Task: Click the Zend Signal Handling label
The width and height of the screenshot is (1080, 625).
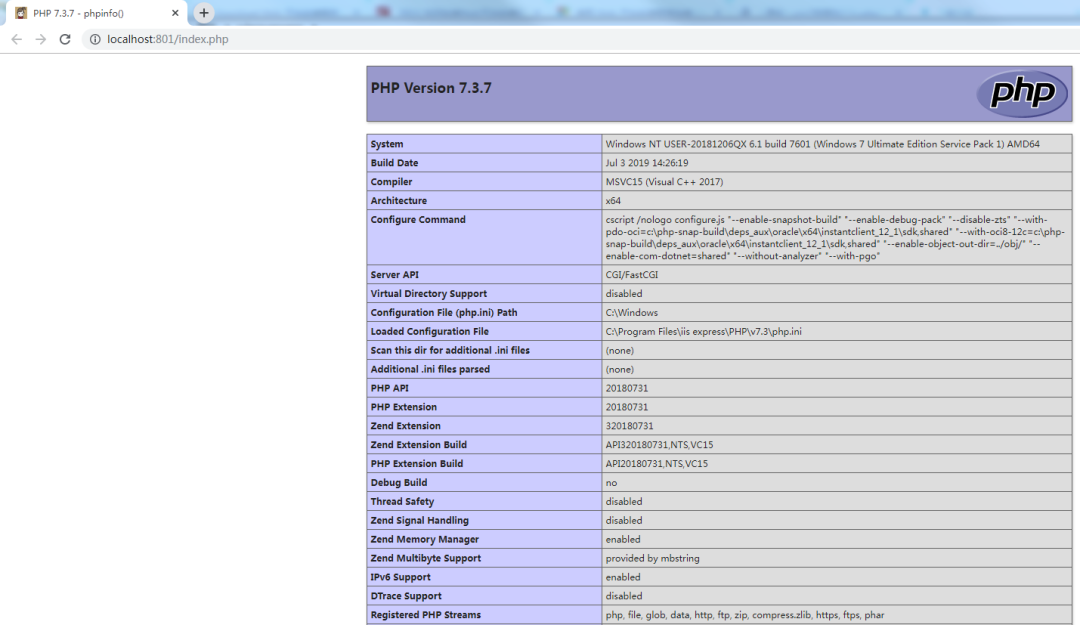Action: [x=419, y=520]
